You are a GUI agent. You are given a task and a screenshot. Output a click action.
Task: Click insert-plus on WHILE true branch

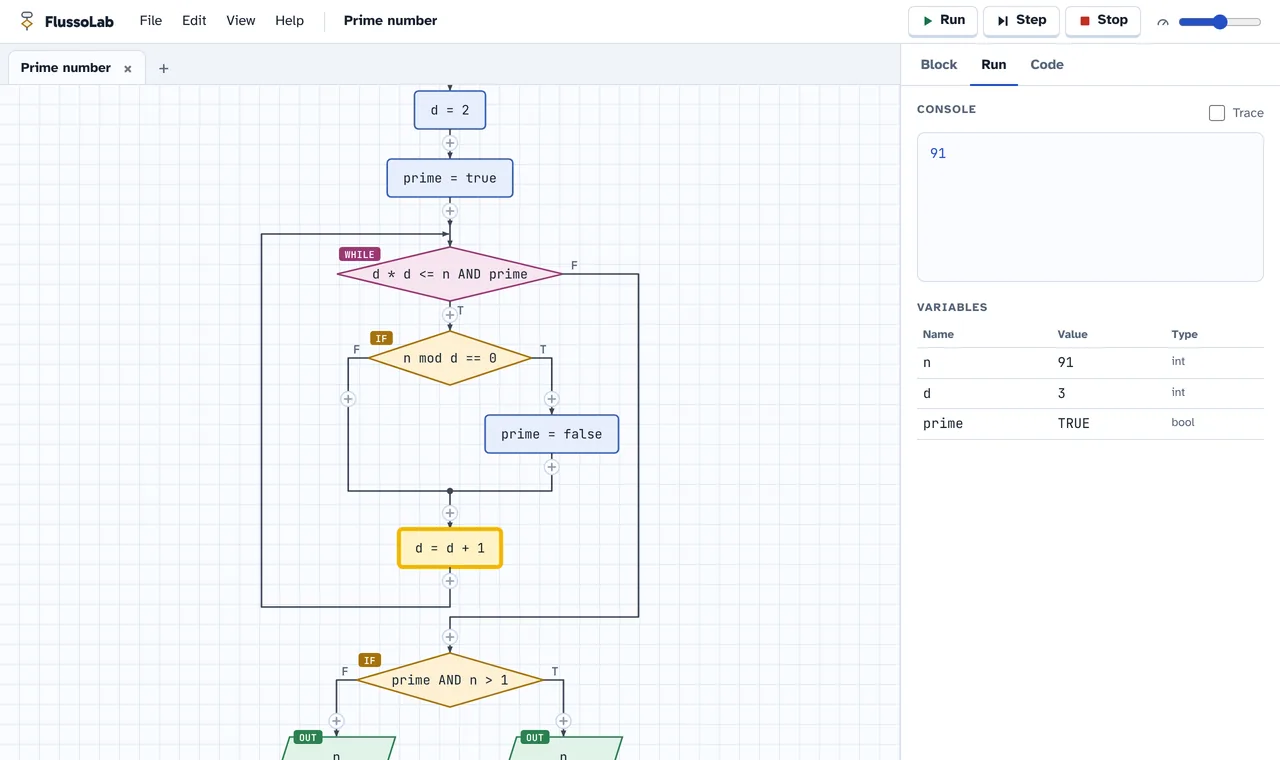(x=450, y=315)
